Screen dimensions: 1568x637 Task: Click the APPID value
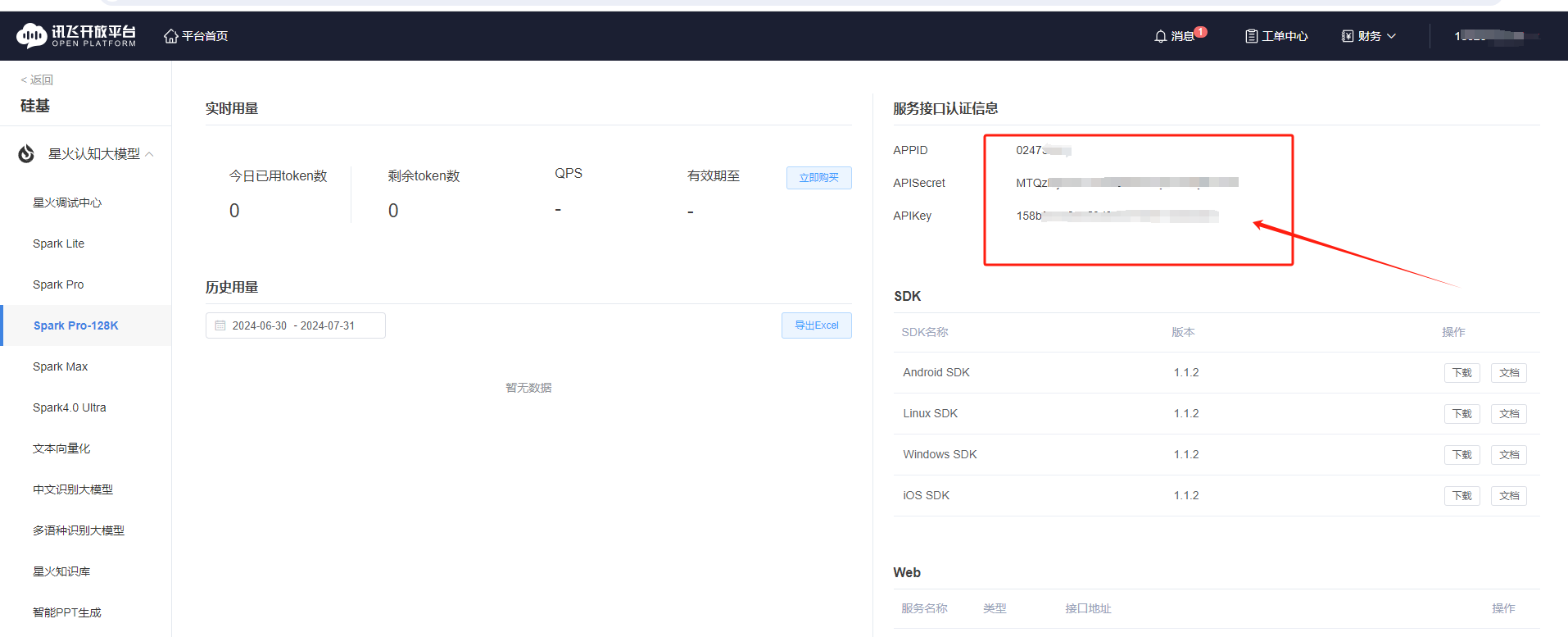(x=1044, y=150)
